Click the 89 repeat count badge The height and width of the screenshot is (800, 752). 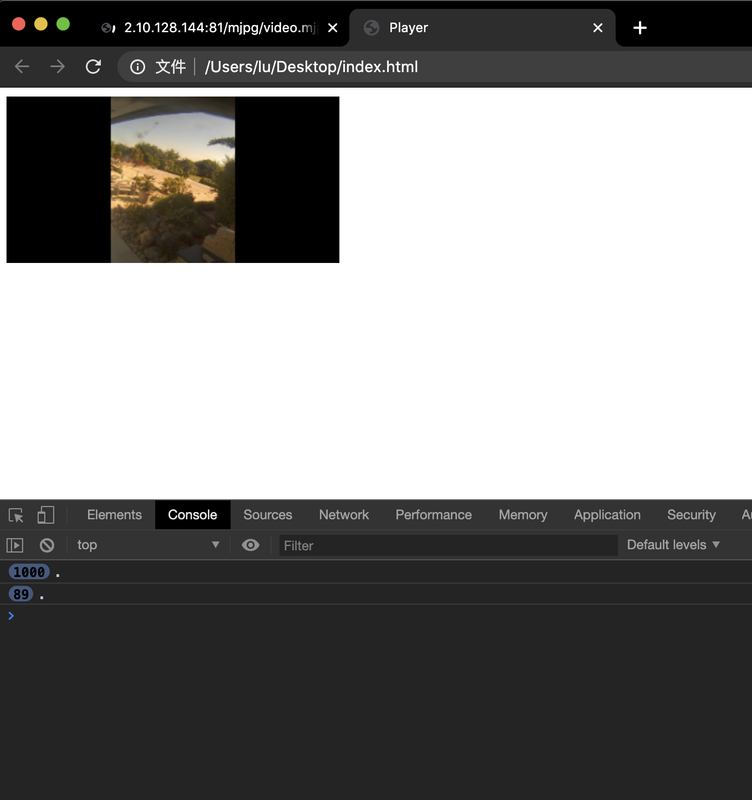[21, 594]
